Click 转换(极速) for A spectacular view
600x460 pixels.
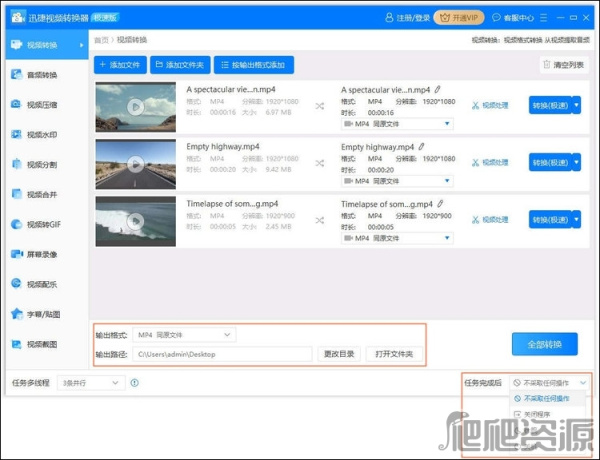point(550,105)
